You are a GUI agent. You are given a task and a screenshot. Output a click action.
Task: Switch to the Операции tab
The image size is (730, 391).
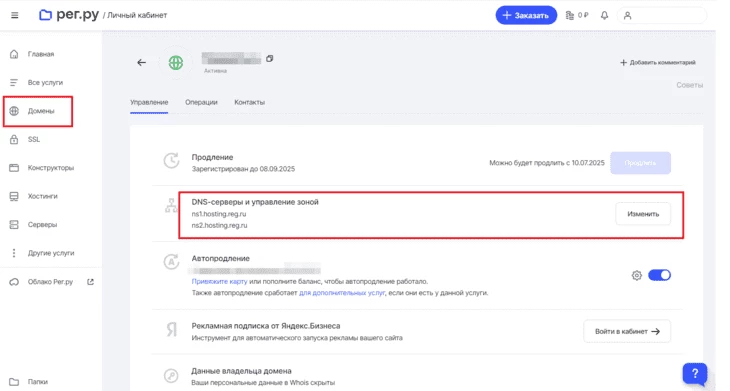click(201, 102)
